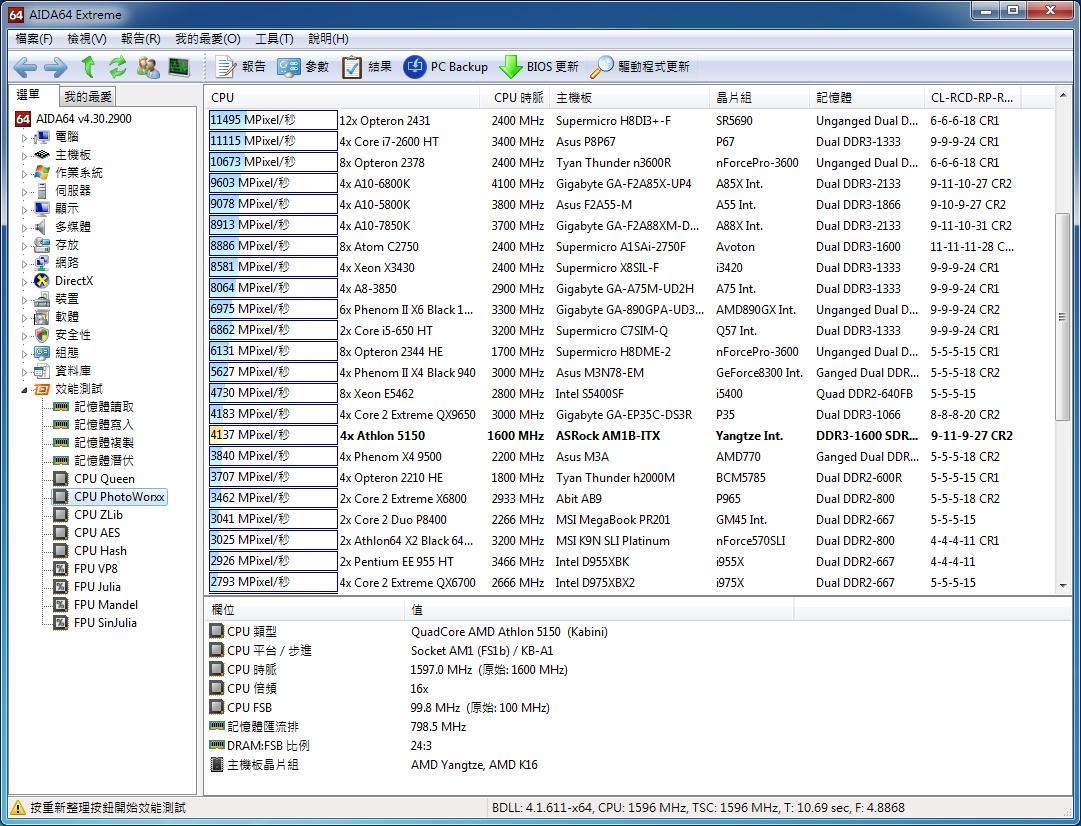
Task: Click the Forward navigation arrow icon
Action: coord(56,67)
